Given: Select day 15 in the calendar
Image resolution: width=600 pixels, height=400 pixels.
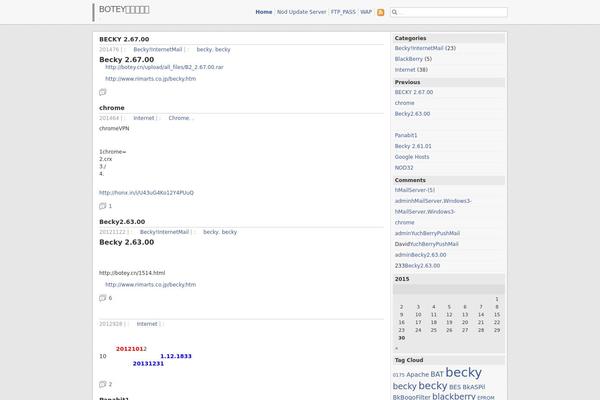Looking at the screenshot, I should (x=497, y=315).
